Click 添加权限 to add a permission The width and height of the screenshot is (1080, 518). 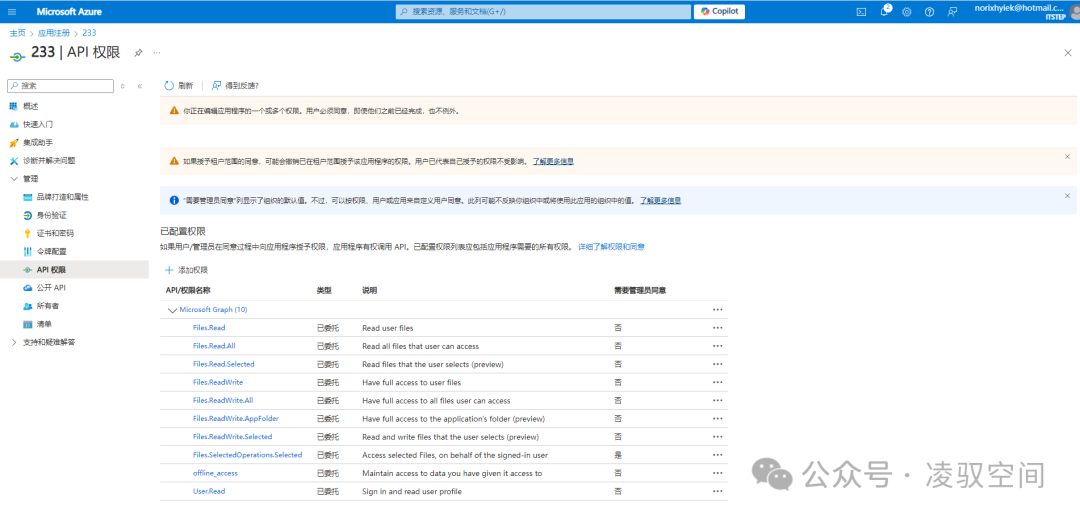(x=187, y=270)
